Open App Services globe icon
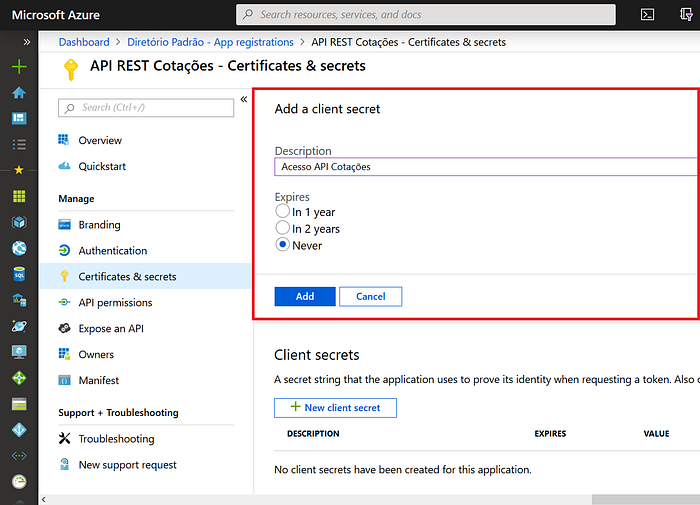700x505 pixels. pyautogui.click(x=19, y=248)
